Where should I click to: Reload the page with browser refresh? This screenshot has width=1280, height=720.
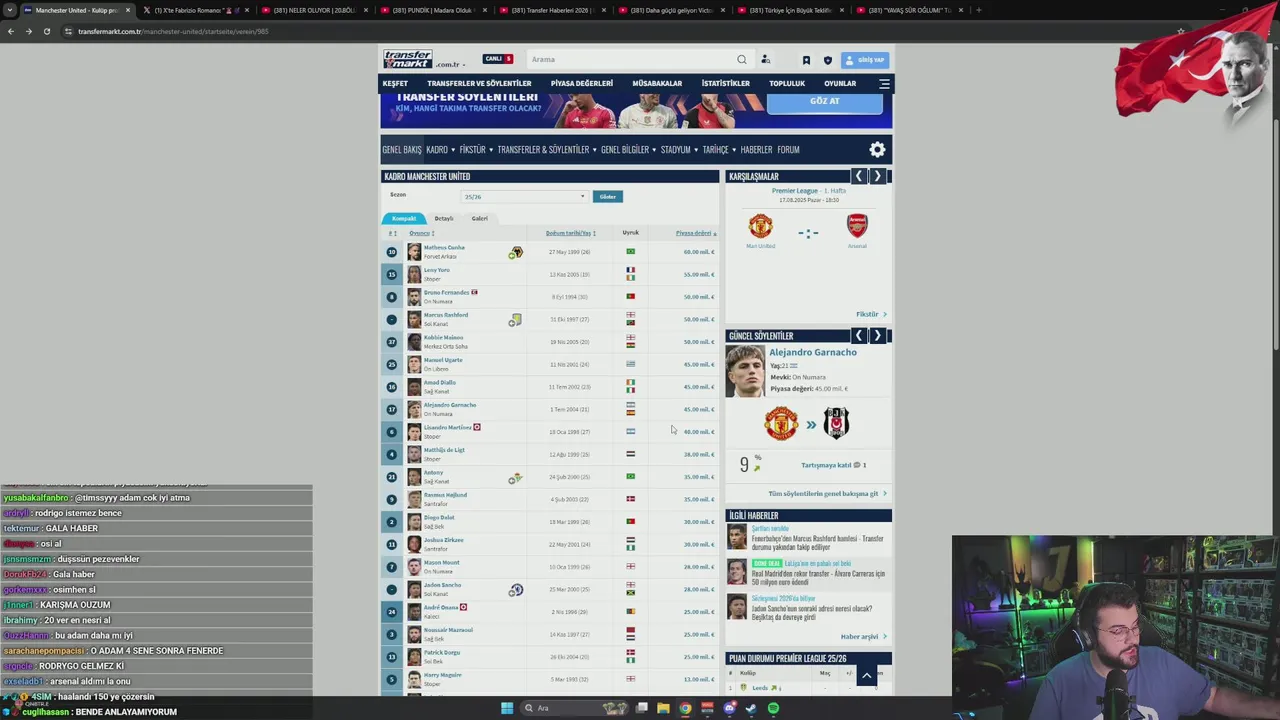pyautogui.click(x=46, y=31)
